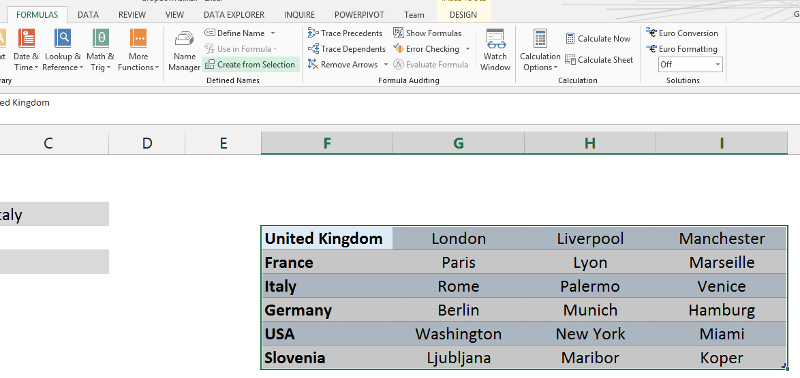Select column I header
Image resolution: width=800 pixels, height=378 pixels.
(721, 143)
